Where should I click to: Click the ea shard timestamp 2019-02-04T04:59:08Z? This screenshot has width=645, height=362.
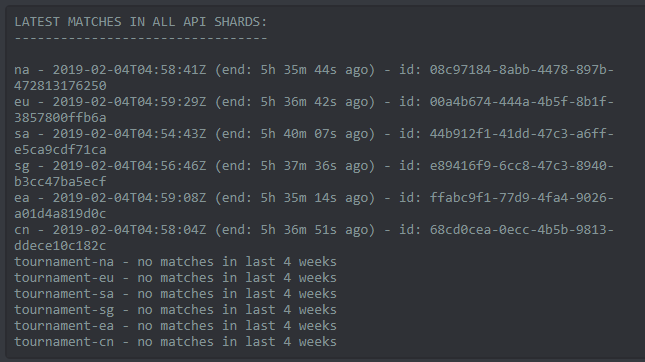tap(129, 198)
